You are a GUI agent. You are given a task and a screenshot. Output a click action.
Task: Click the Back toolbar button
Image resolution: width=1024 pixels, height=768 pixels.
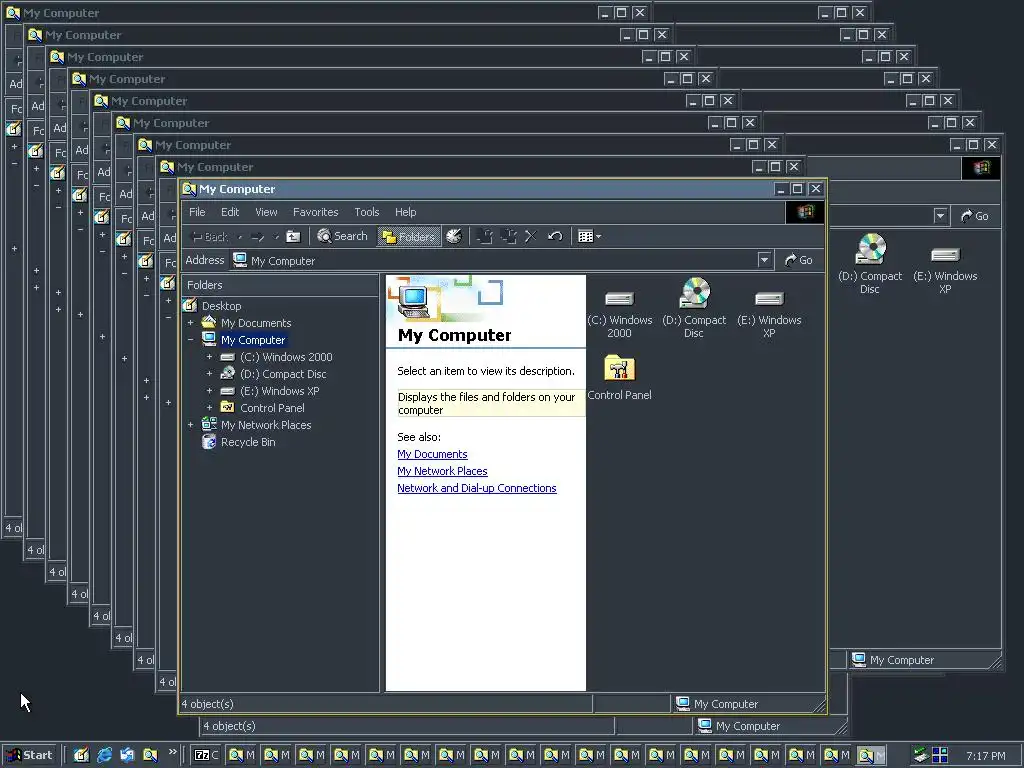tap(209, 236)
